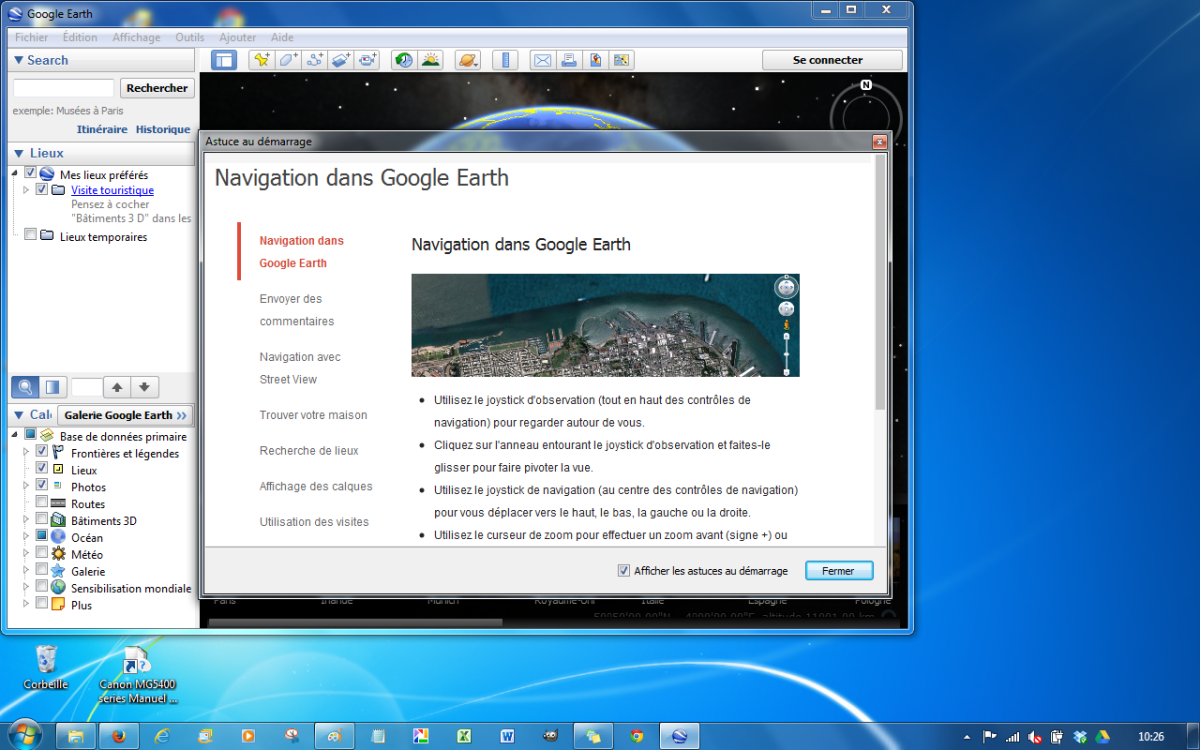Toggle the Mes lieux préférés checkbox
The image size is (1200, 750).
[31, 174]
